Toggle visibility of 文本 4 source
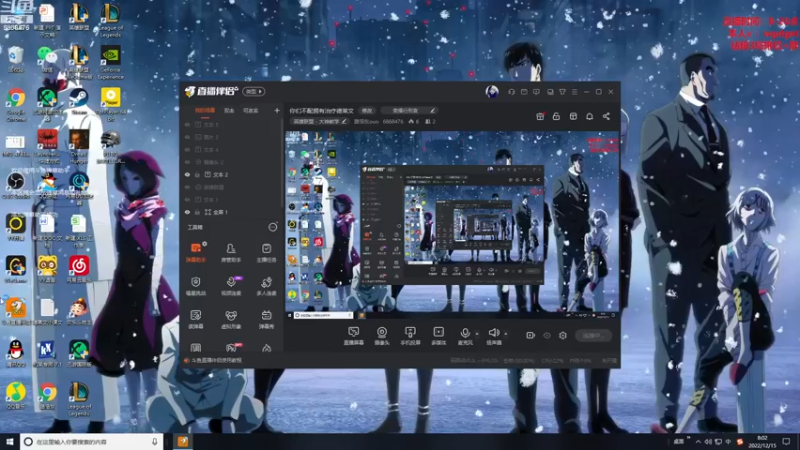Viewport: 800px width, 450px height. pos(187,149)
